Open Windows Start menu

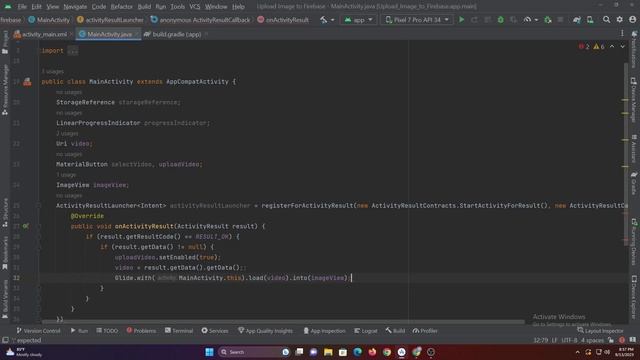[x=209, y=352]
